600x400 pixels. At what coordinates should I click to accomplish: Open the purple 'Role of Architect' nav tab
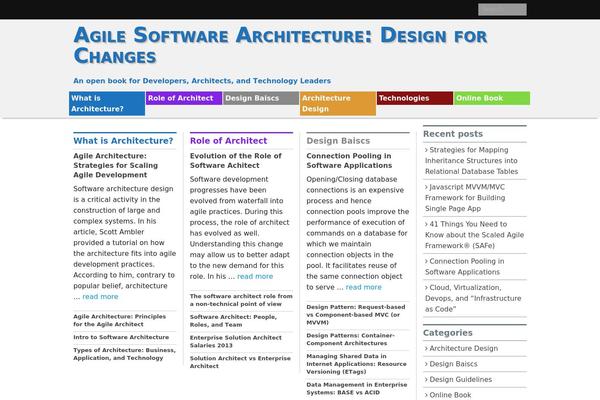[x=184, y=98]
